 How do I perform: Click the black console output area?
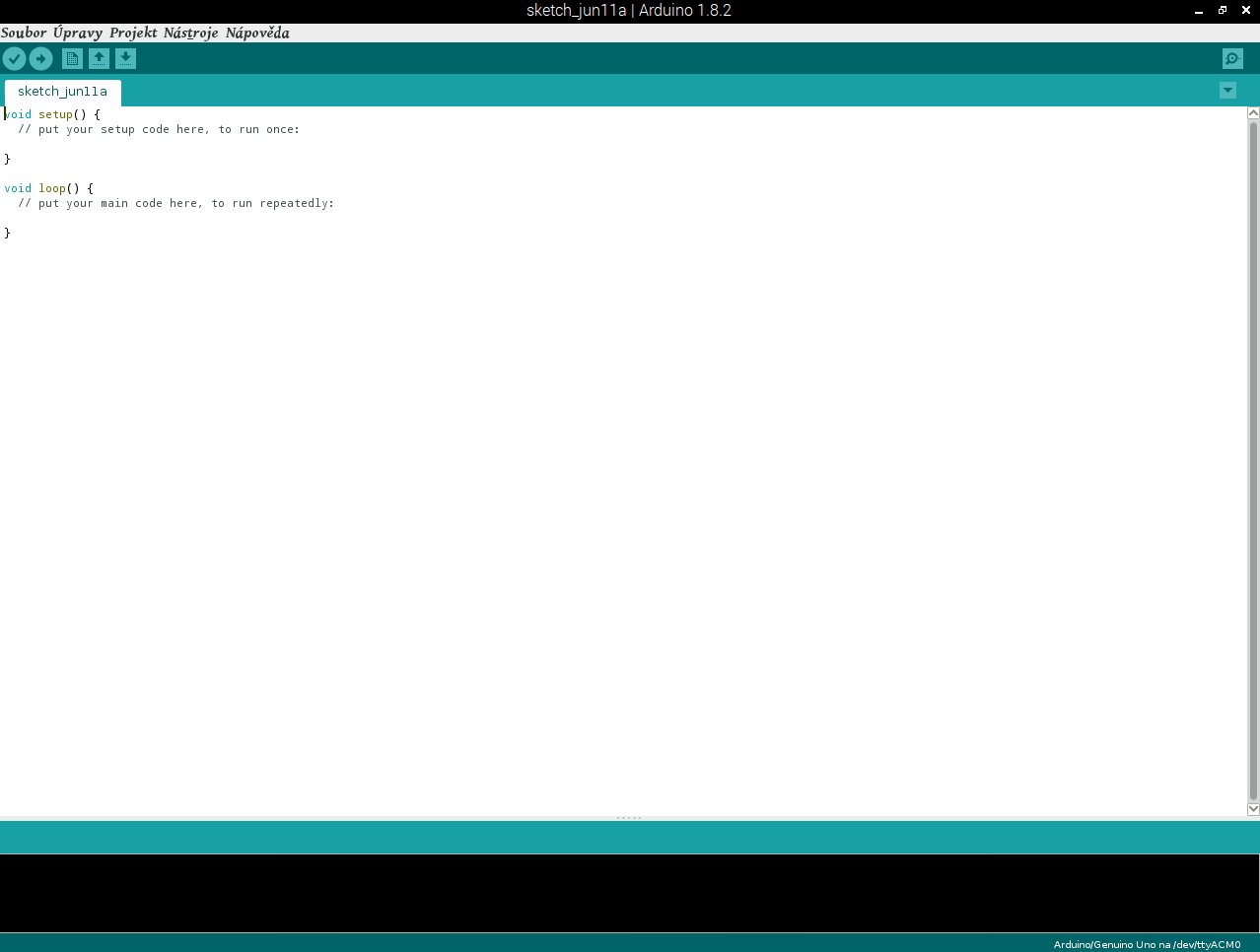630,893
